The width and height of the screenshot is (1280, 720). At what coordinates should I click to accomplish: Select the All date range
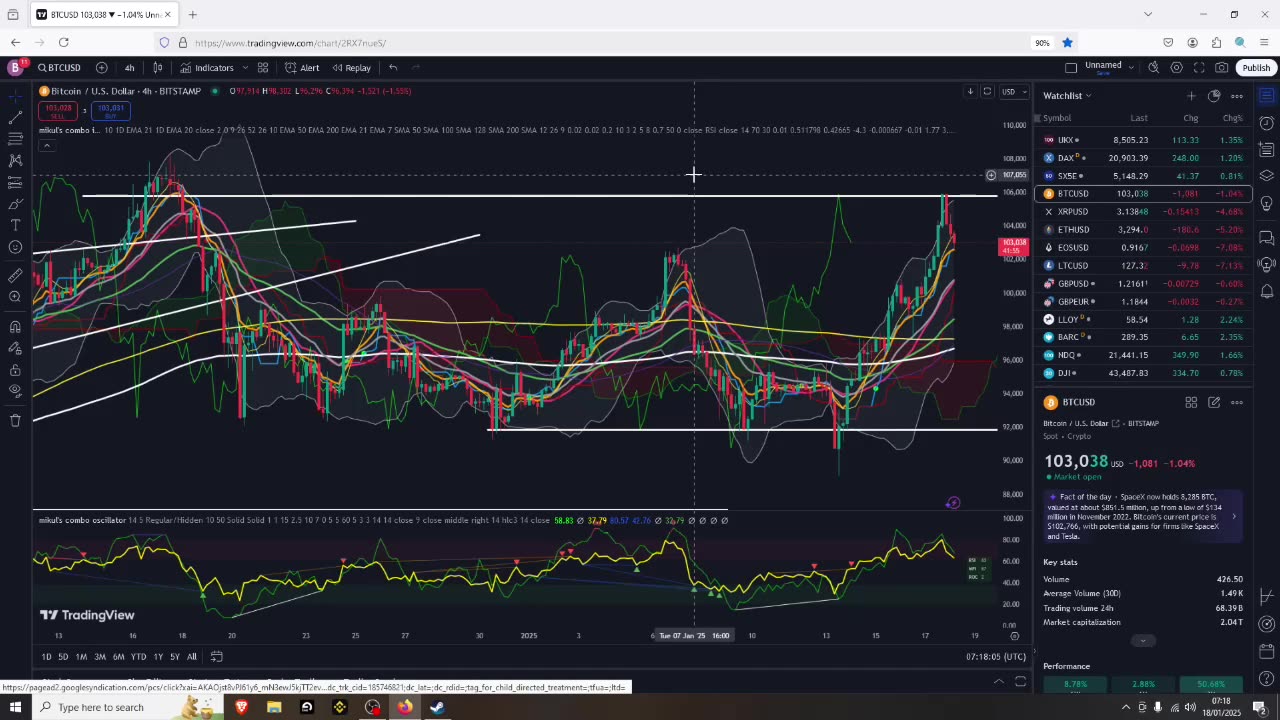tap(192, 657)
